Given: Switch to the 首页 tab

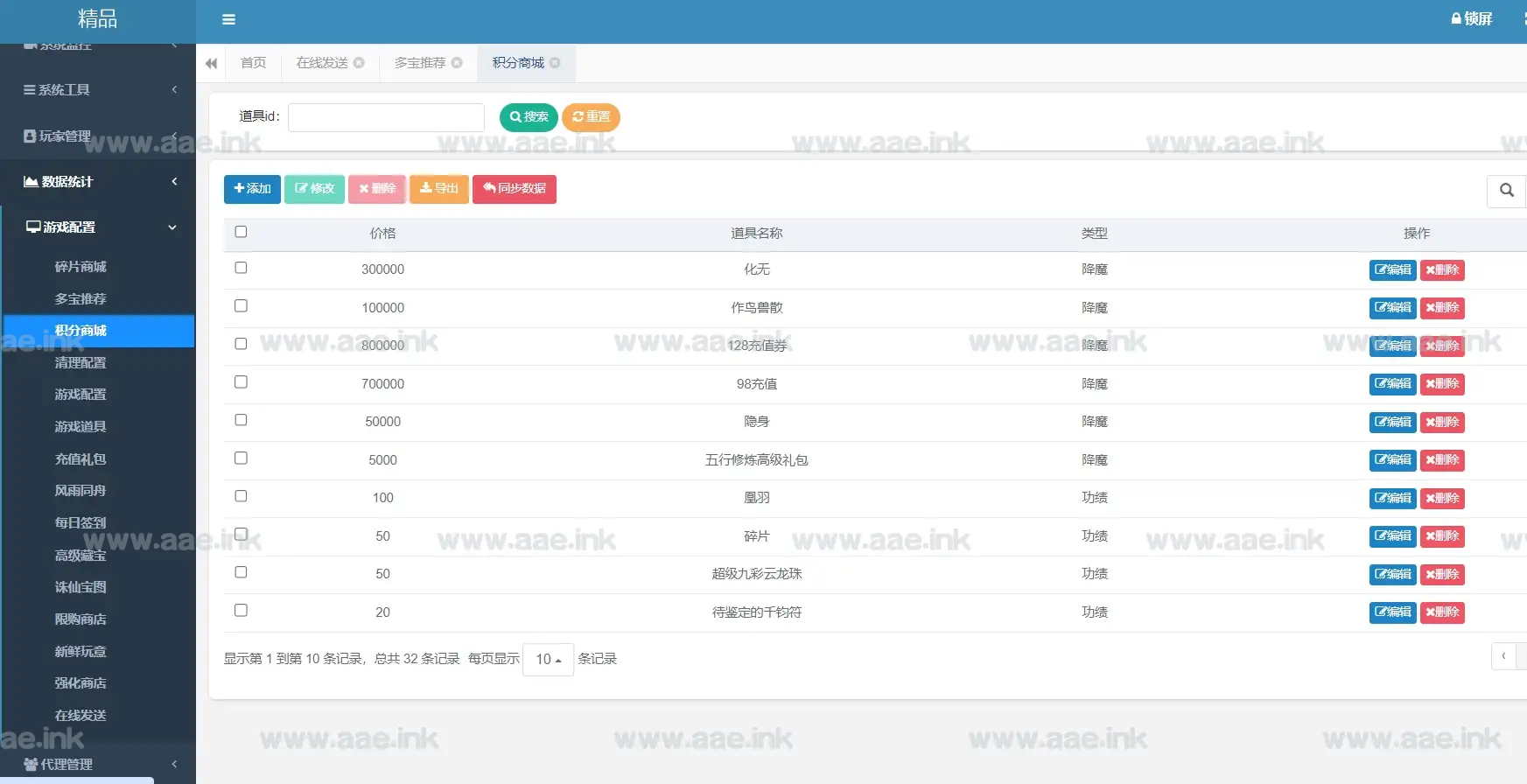Looking at the screenshot, I should (254, 63).
